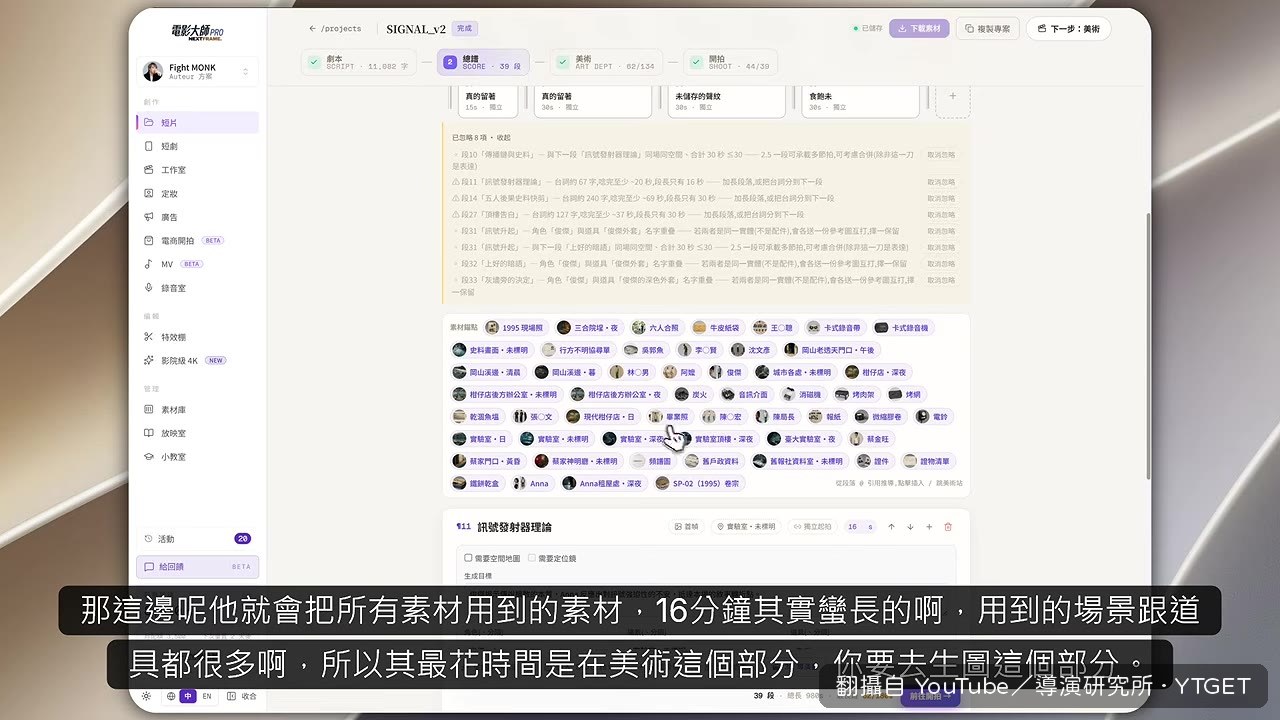Insert 蔡家神明廳・未標明 asset chip
Screen dimensions: 1280x720
tap(579, 461)
